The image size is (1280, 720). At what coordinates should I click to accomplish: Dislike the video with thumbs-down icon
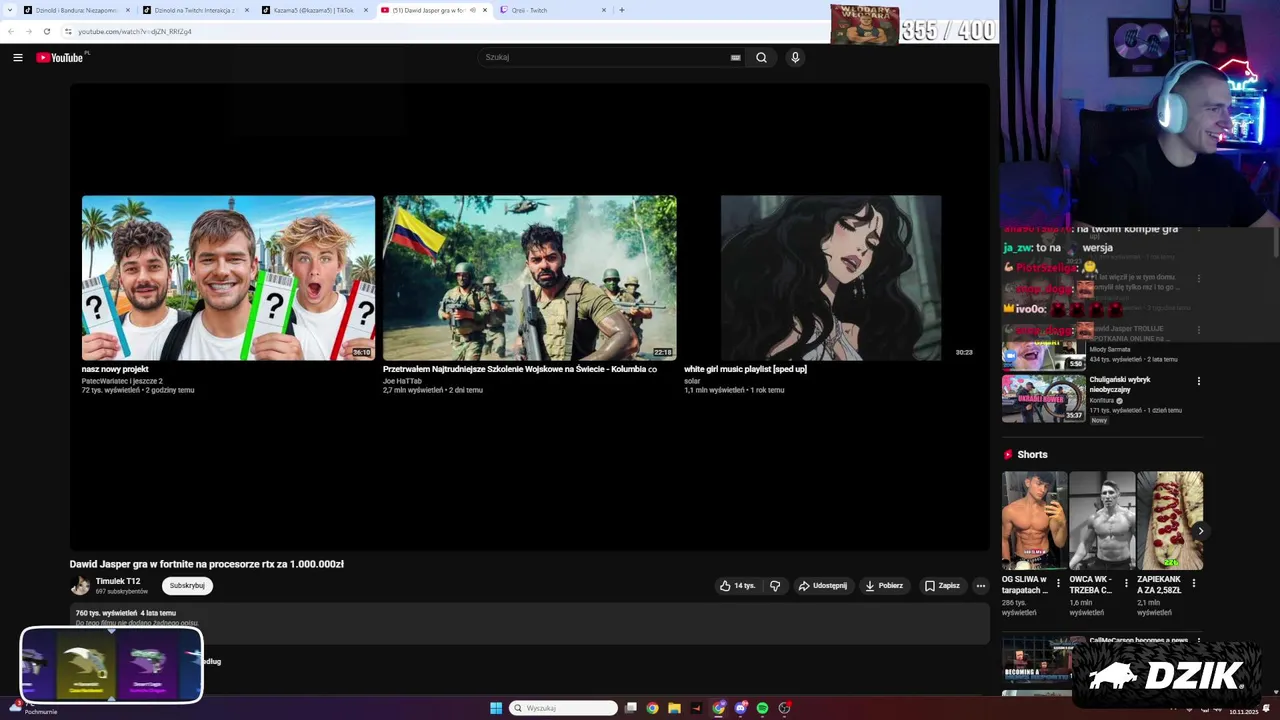[x=775, y=586]
